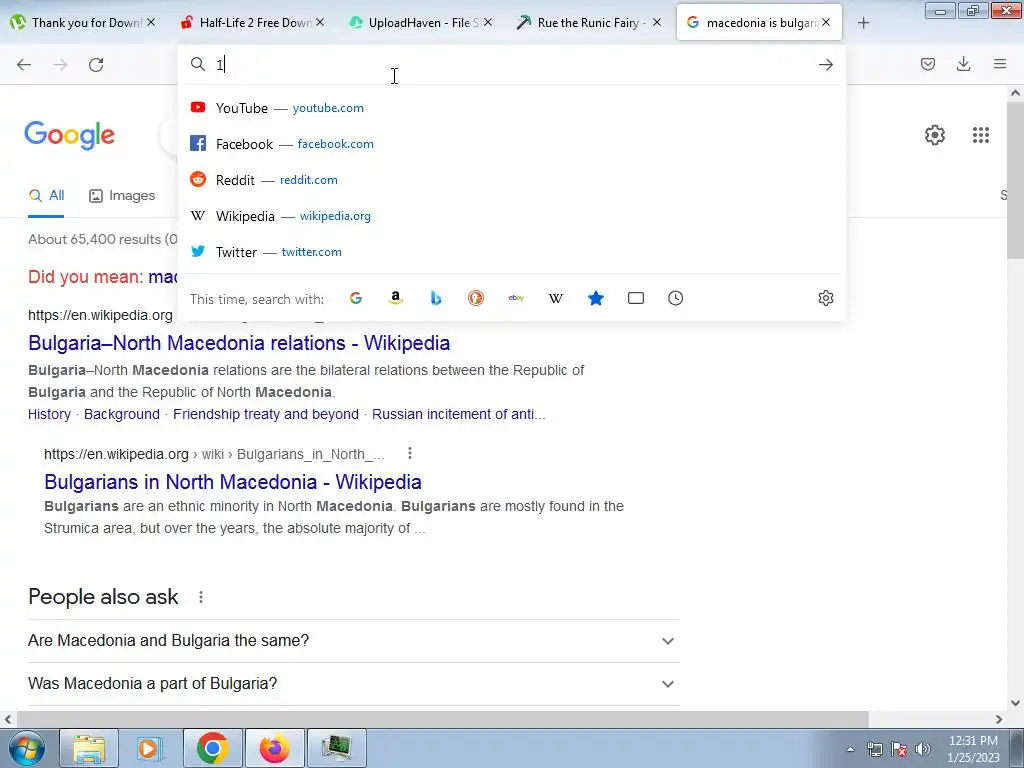Search in open Tabs icon
Image resolution: width=1024 pixels, height=768 pixels.
click(635, 298)
